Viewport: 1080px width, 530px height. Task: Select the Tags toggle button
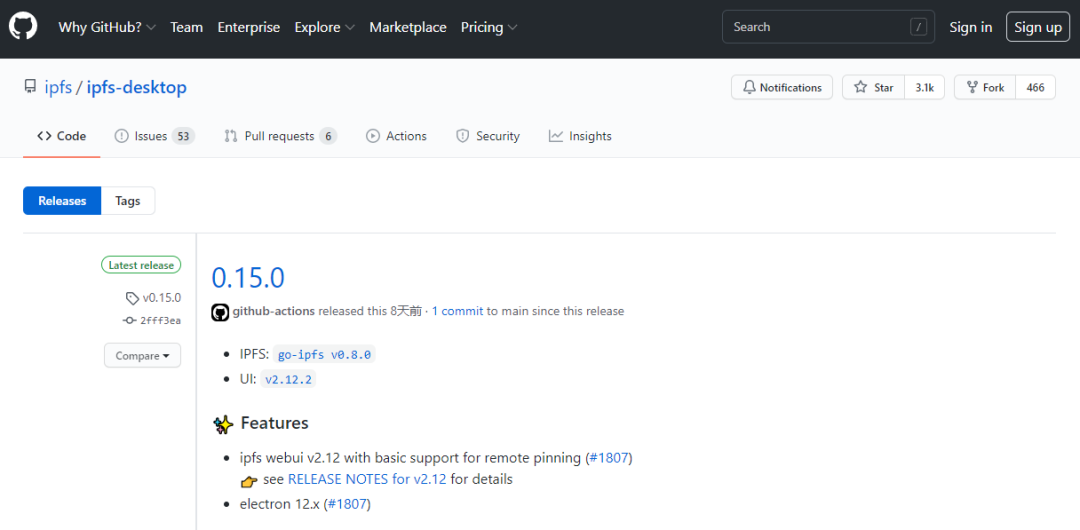tap(128, 201)
